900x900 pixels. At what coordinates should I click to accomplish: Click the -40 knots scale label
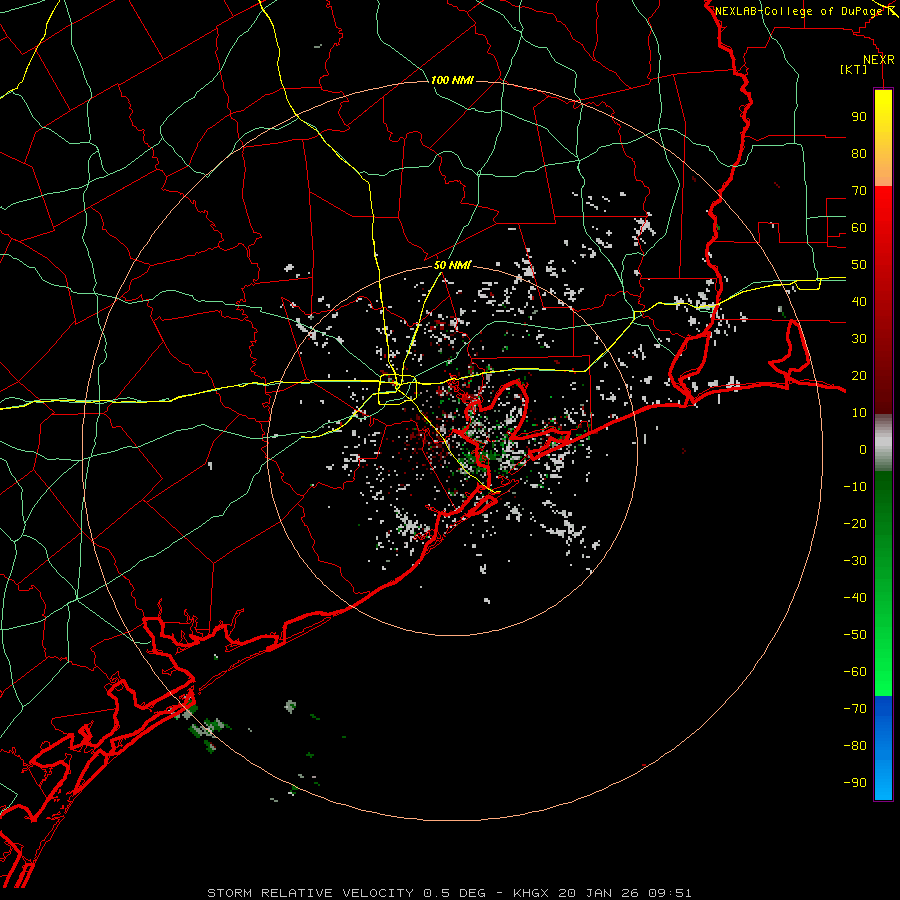[855, 598]
